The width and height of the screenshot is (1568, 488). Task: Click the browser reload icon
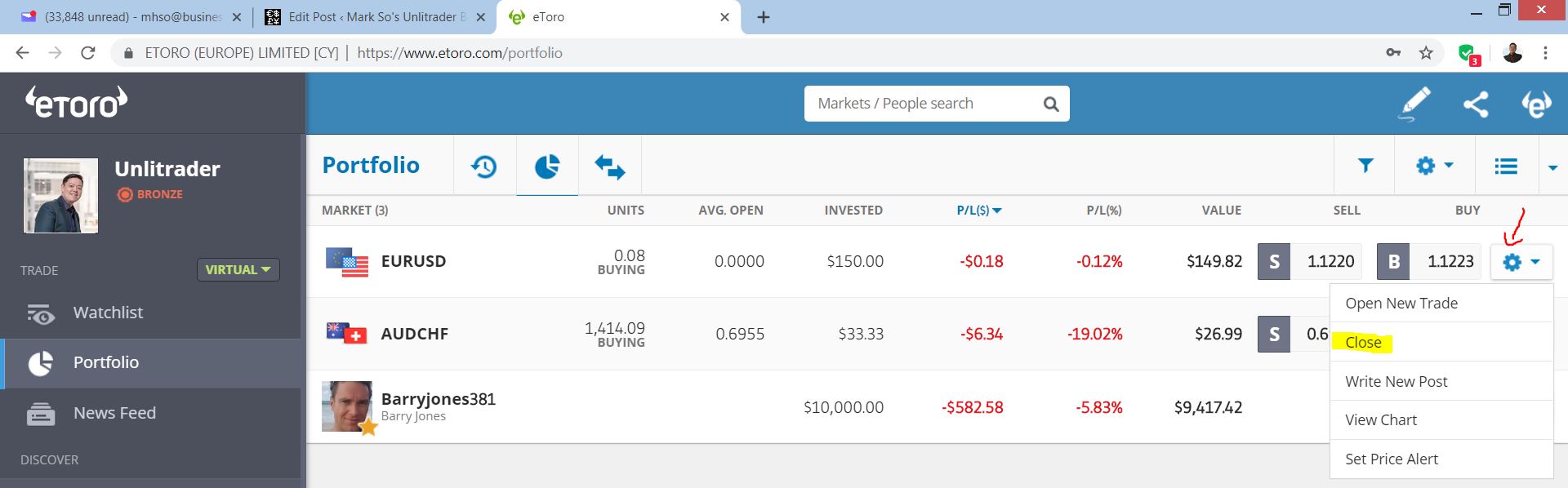coord(88,53)
